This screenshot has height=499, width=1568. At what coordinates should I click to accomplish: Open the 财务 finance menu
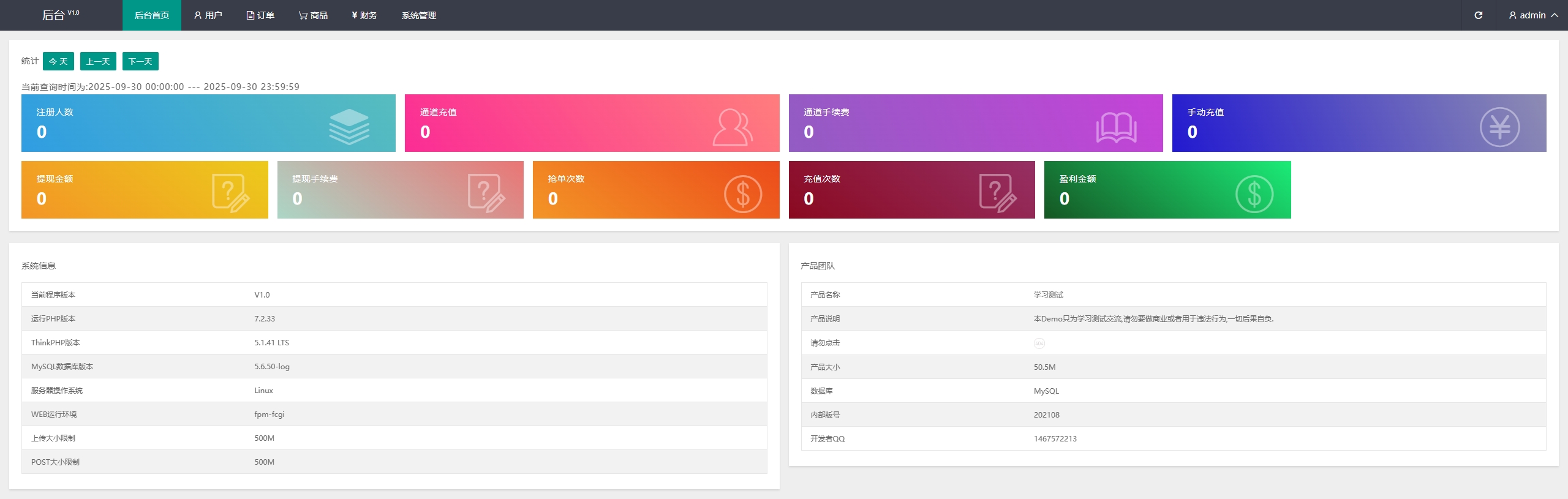tap(364, 15)
